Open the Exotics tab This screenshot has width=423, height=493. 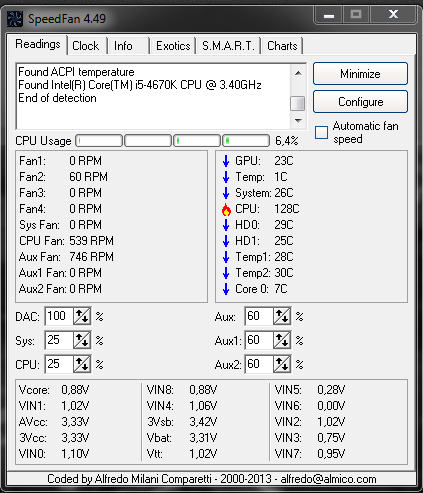click(x=173, y=46)
